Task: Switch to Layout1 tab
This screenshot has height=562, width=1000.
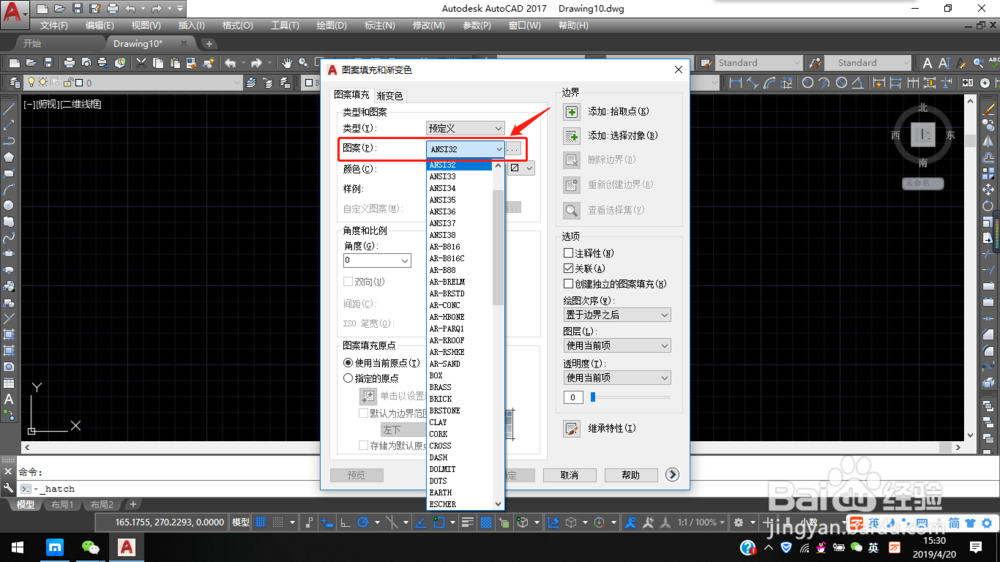Action: (62, 505)
